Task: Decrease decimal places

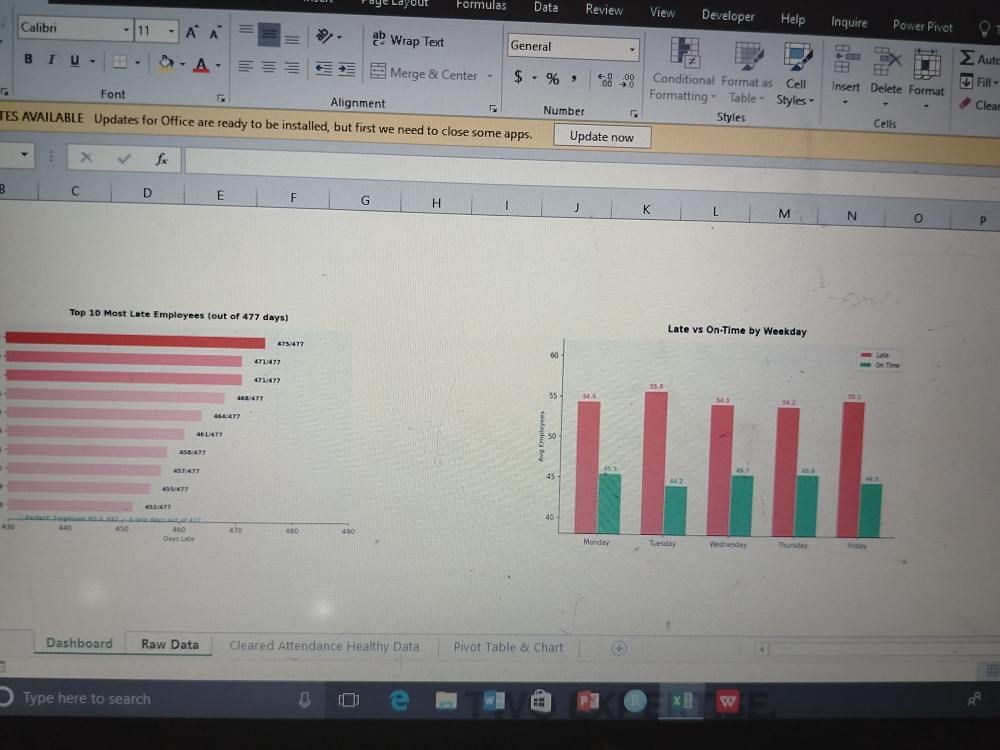Action: click(628, 80)
